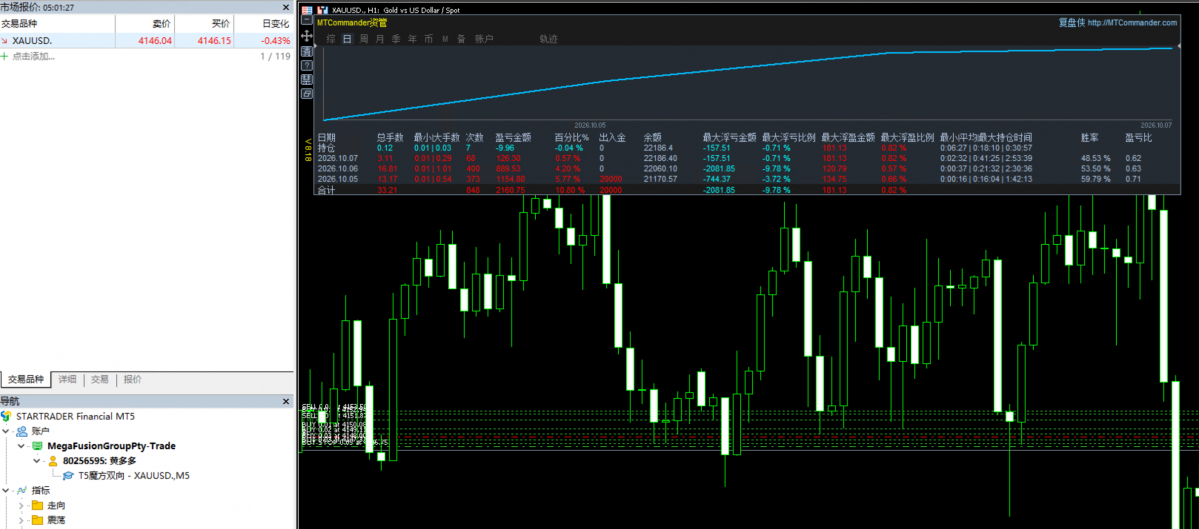The width and height of the screenshot is (1199, 529).
Task: Click the settings icon below the move arrows
Action: coord(307,50)
